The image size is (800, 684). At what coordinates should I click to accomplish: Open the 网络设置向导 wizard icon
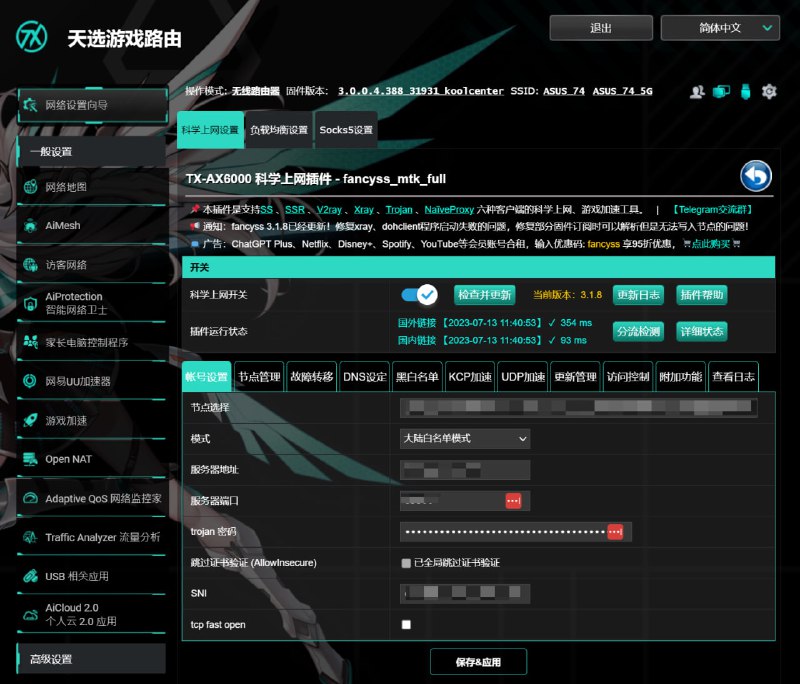pyautogui.click(x=31, y=105)
